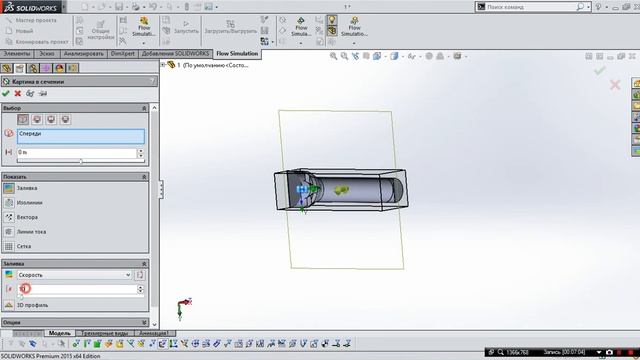This screenshot has width=640, height=360.
Task: Click the Поиск команд search box
Action: [x=531, y=7]
